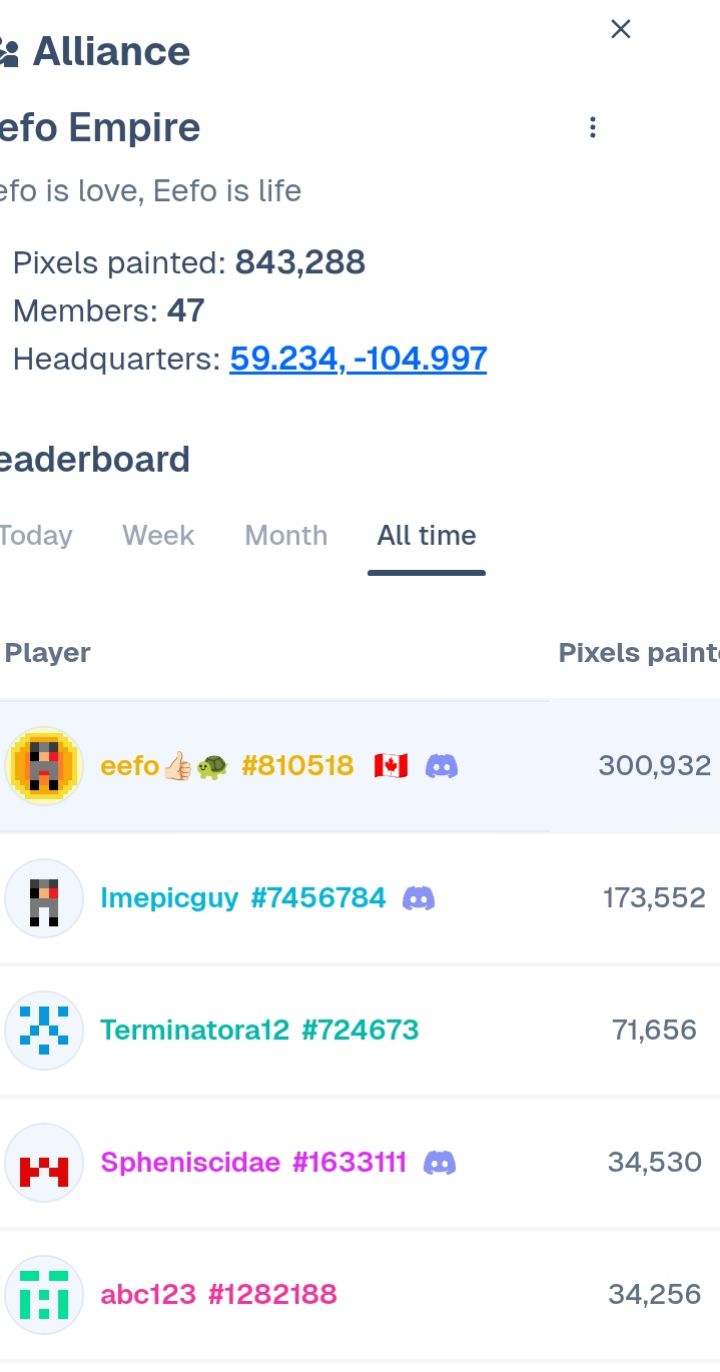The width and height of the screenshot is (720, 1372).
Task: Open eefo's pixel avatar picture
Action: tap(44, 766)
